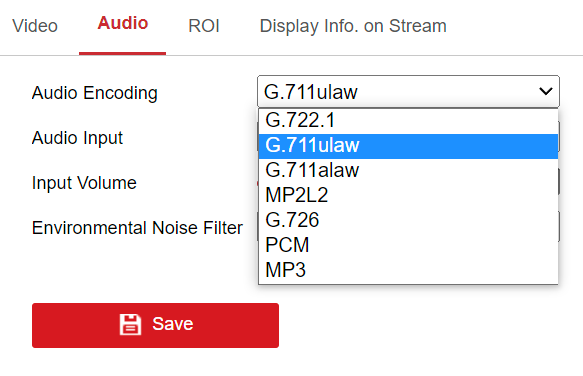Viewport: 583px width, 376px height.
Task: Open the ROI tab
Action: 204,26
